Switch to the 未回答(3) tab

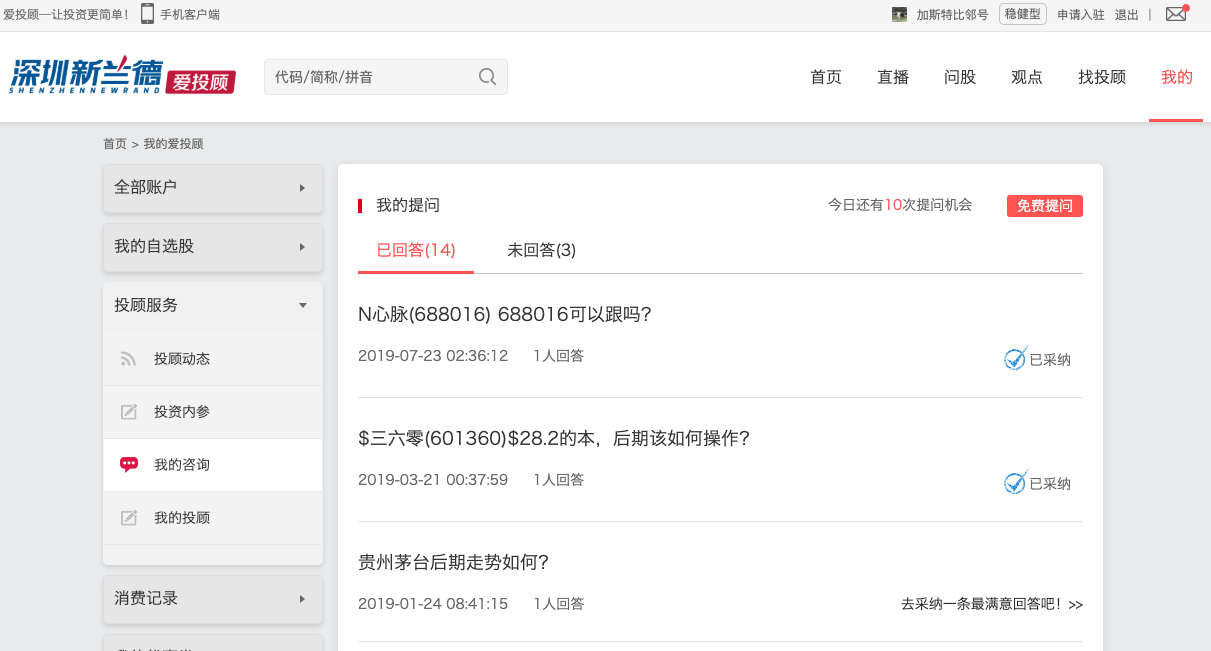pos(541,250)
